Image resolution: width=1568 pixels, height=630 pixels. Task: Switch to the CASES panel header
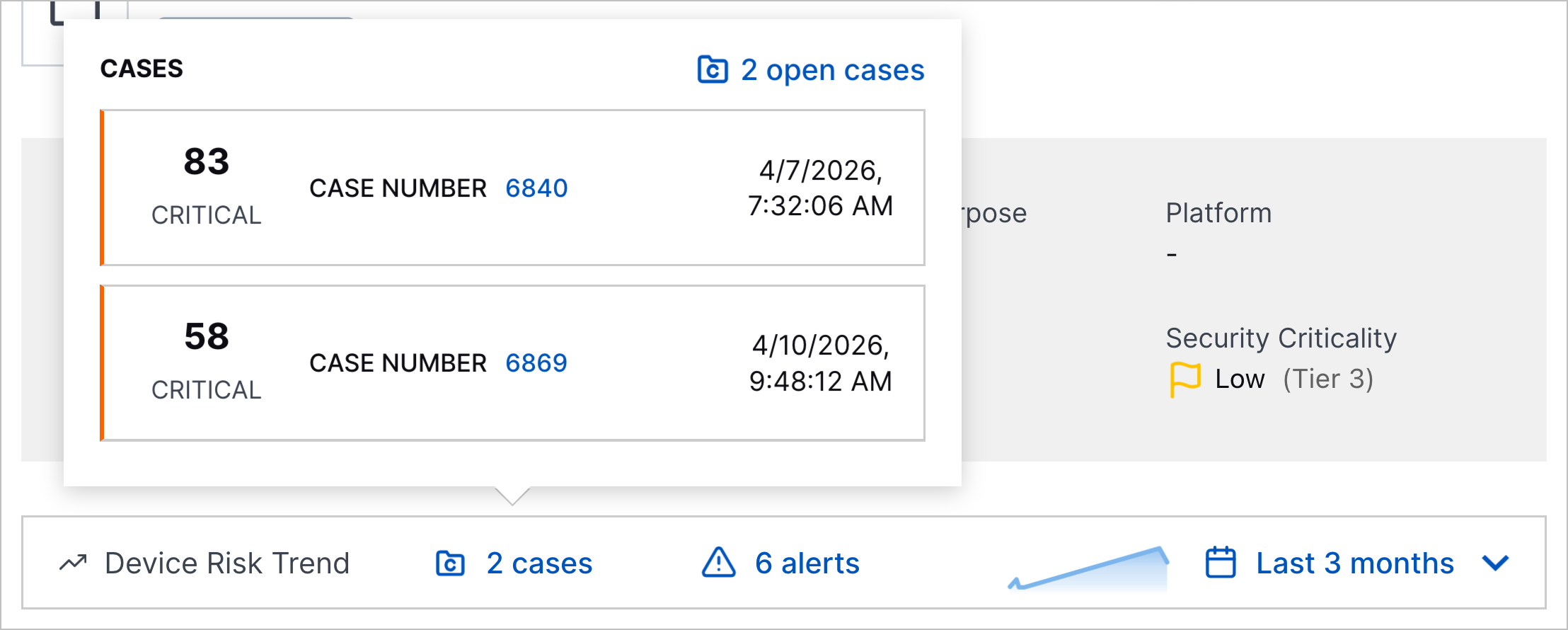[142, 69]
